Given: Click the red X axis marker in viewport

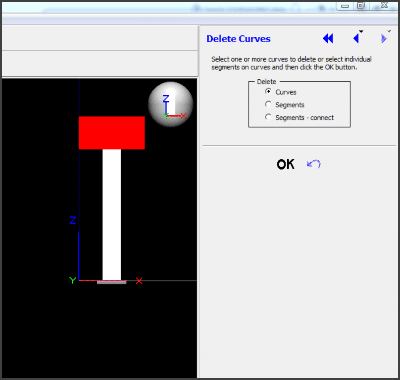Looking at the screenshot, I should (139, 281).
